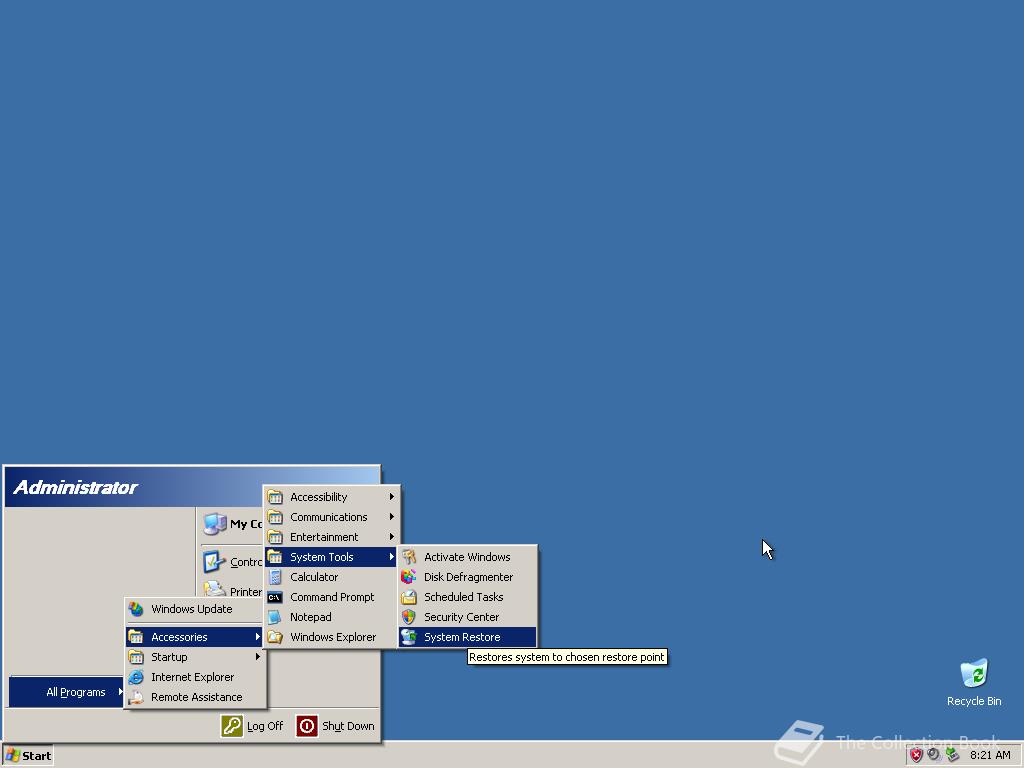Open System Restore from System Tools
The image size is (1024, 768).
tap(467, 637)
